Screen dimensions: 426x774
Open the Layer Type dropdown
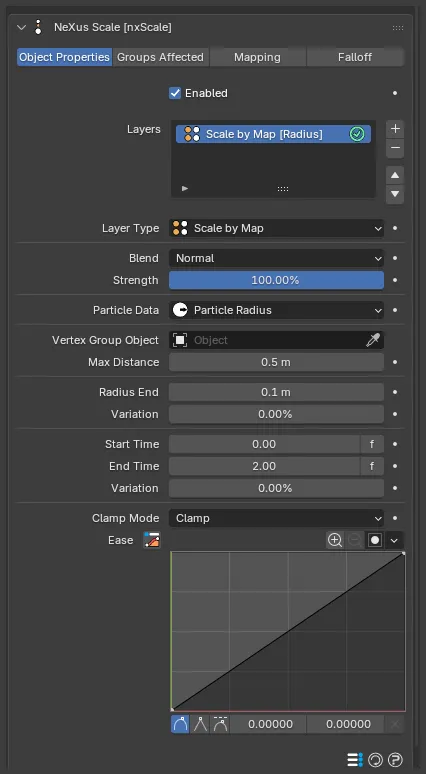tap(276, 229)
